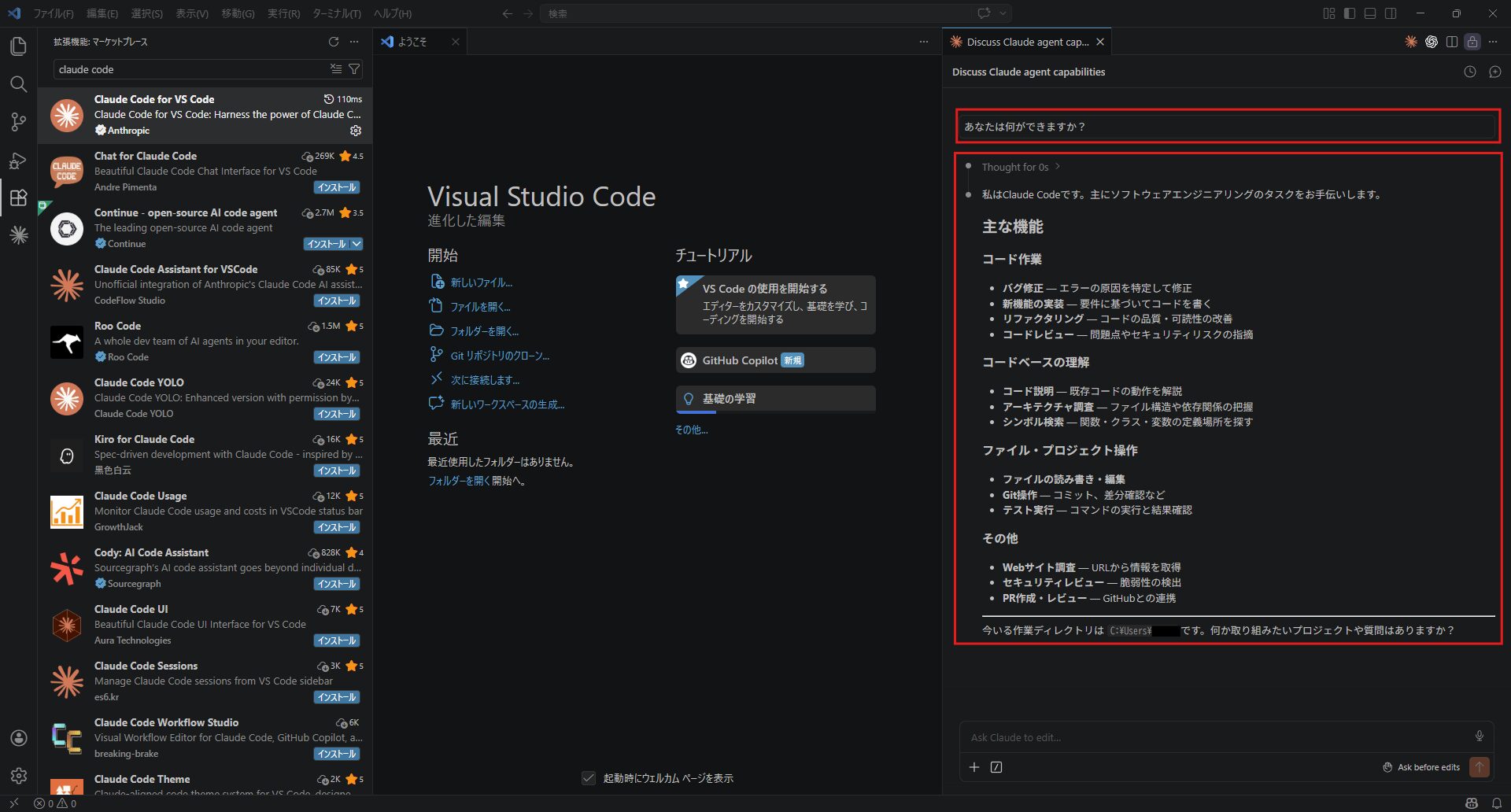Open manage gear for Claude Code extension
The height and width of the screenshot is (812, 1511).
tap(356, 131)
